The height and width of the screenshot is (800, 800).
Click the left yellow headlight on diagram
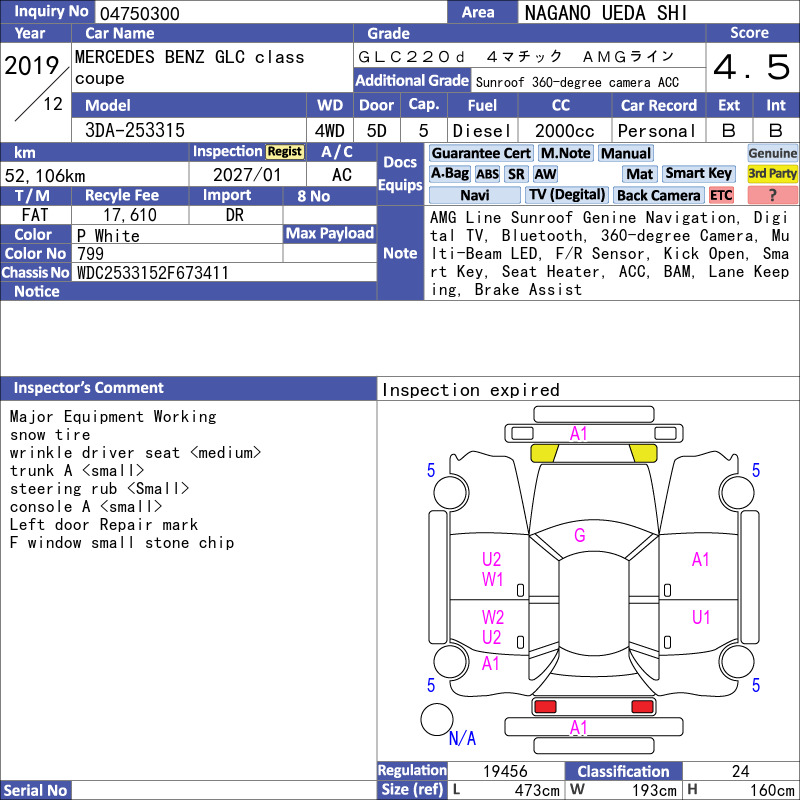coord(544,453)
